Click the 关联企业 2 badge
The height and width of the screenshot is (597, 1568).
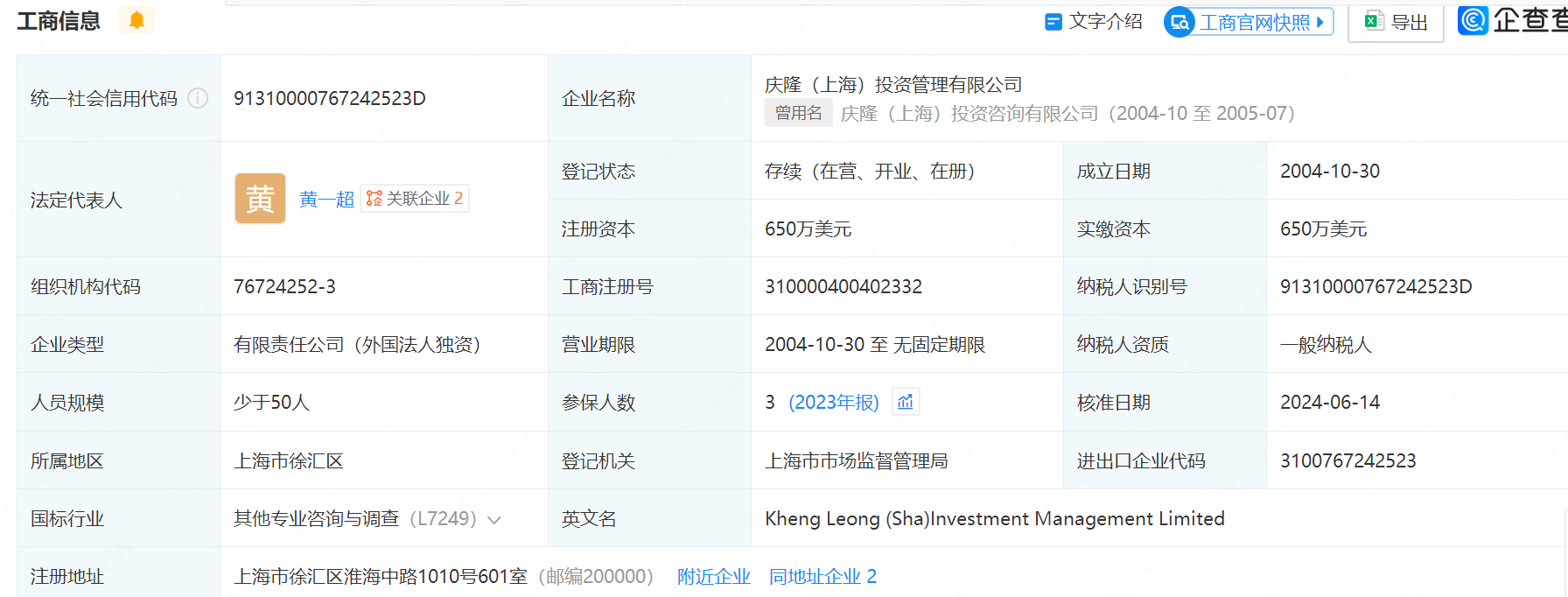(x=415, y=199)
